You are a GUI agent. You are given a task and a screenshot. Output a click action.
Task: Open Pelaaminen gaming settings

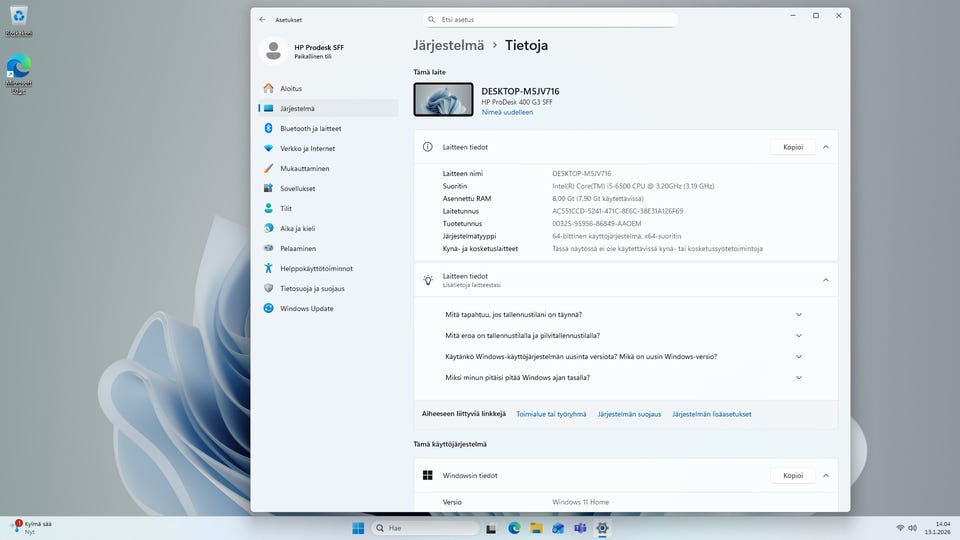[x=297, y=248]
